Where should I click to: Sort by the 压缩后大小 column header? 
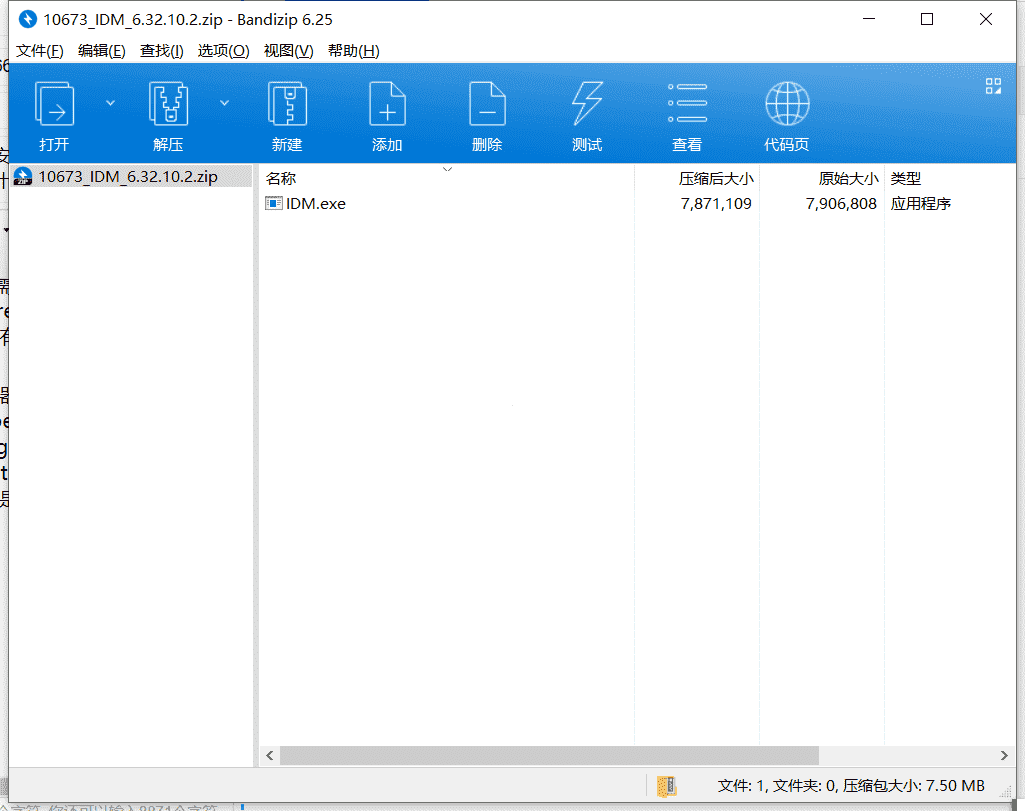pos(716,178)
